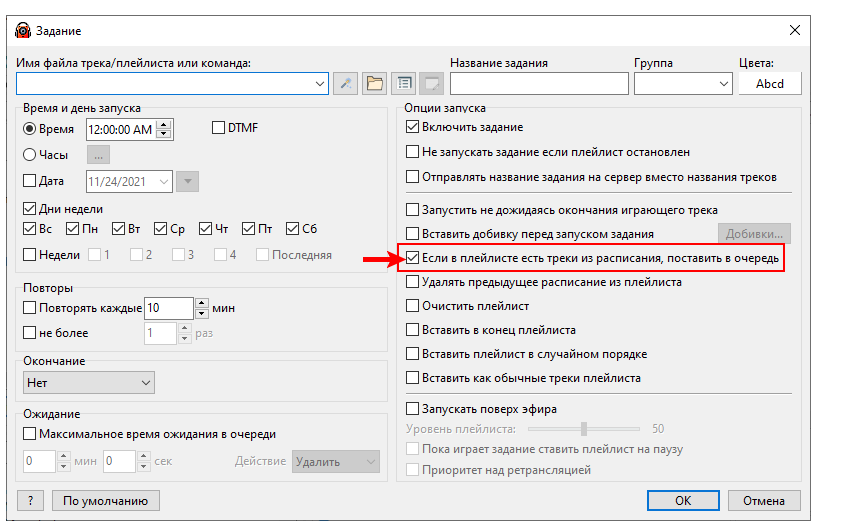The height and width of the screenshot is (532, 843).
Task: Open the Группа dropdown list
Action: 723,84
